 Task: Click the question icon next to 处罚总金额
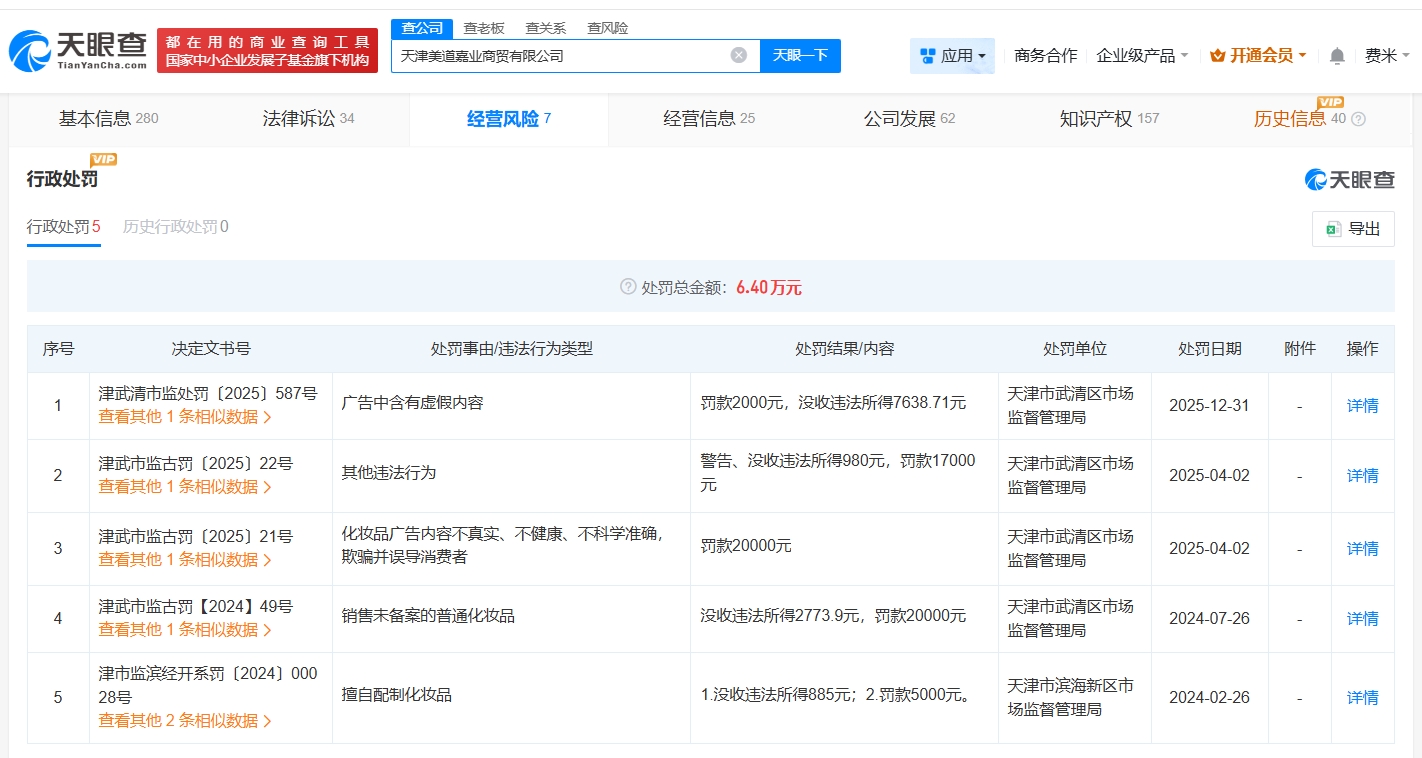(628, 287)
